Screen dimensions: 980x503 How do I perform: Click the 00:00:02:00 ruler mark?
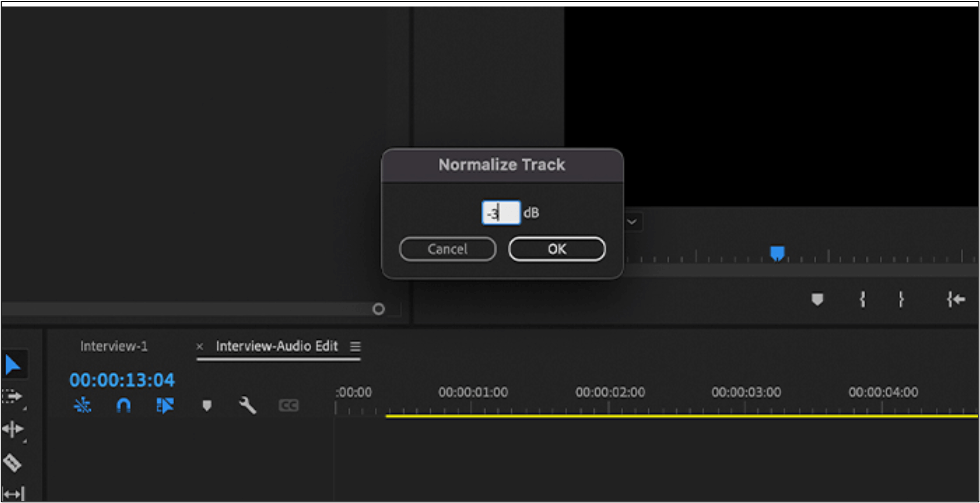(610, 392)
